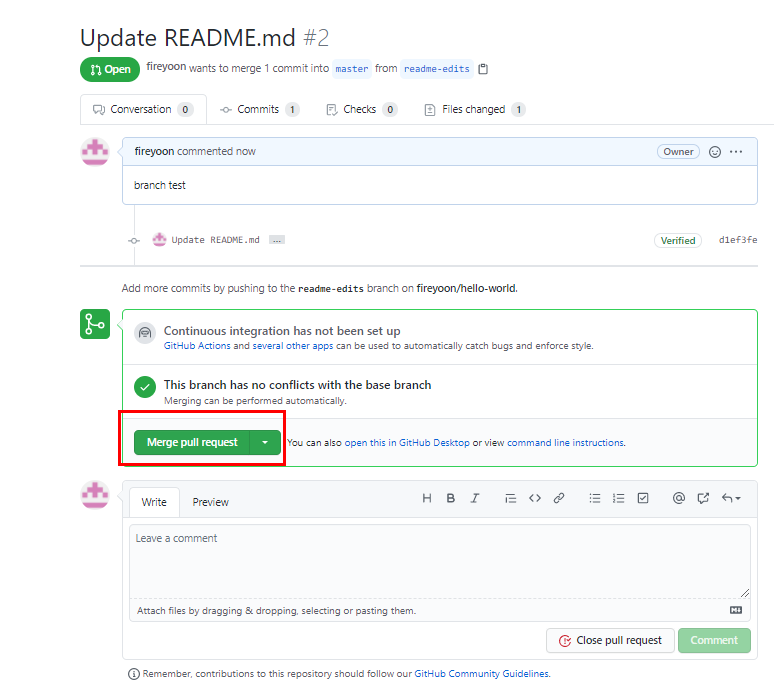The width and height of the screenshot is (774, 684).
Task: Open Update README.md commit link
Action: tap(215, 240)
